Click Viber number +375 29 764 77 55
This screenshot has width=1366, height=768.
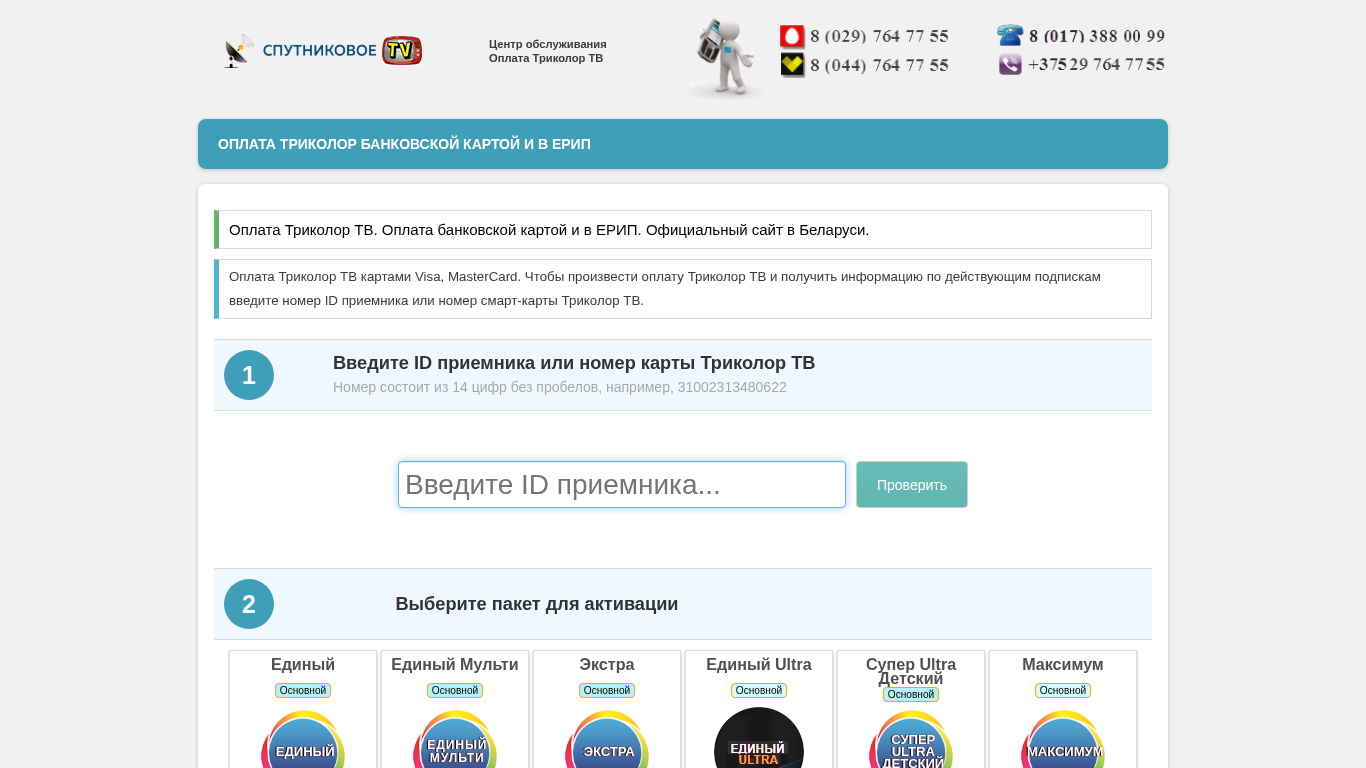(x=1096, y=64)
